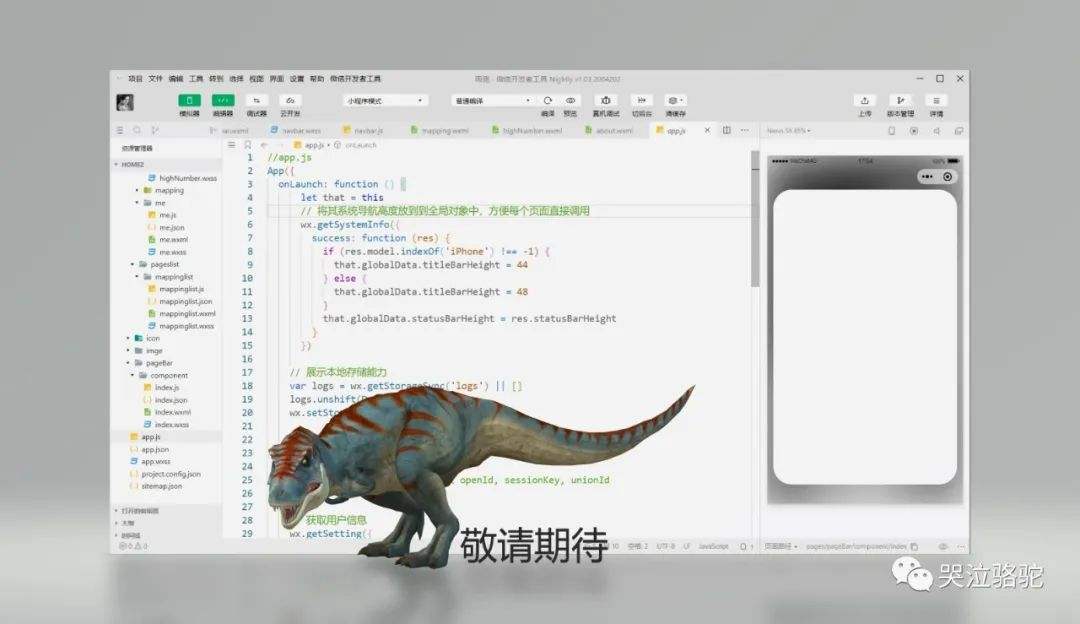Click the 编译 compile icon

click(546, 100)
